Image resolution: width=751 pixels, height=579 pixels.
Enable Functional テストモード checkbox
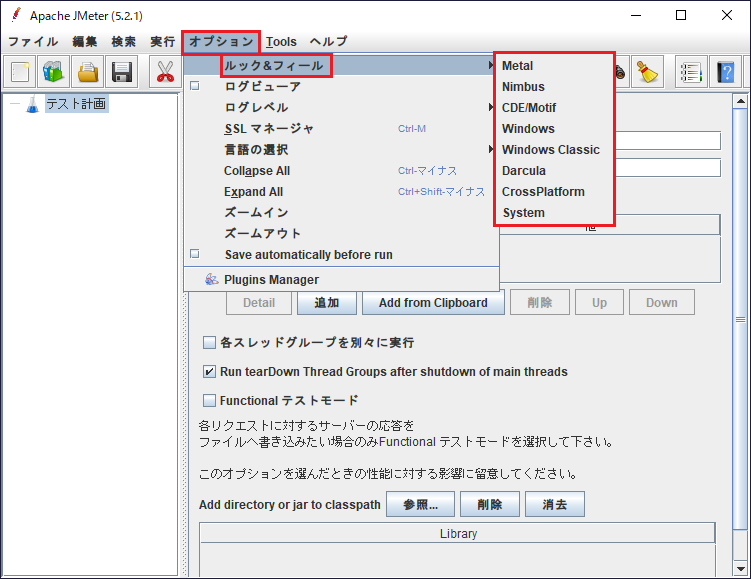(209, 400)
